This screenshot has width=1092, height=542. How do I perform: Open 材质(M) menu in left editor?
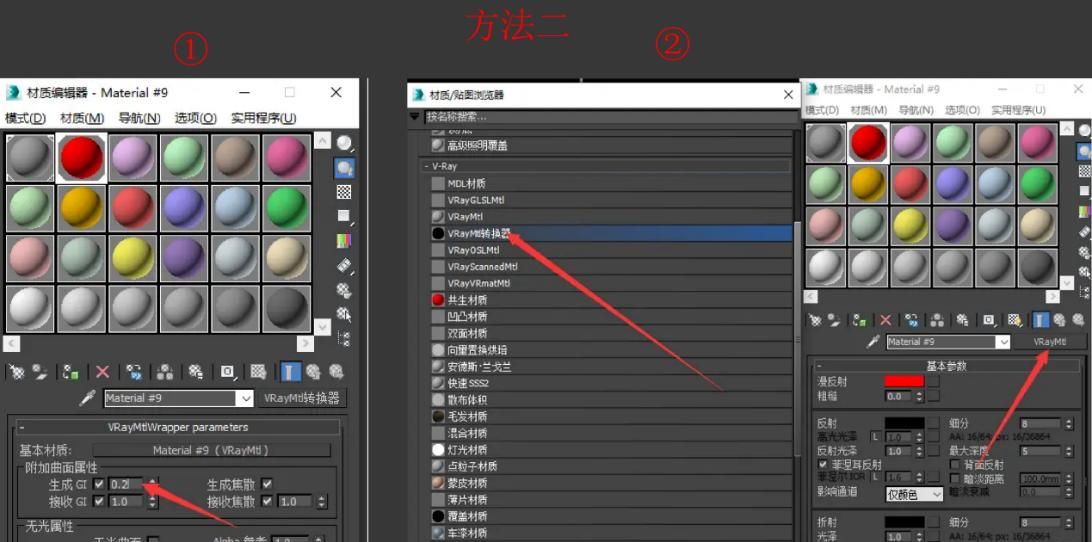(82, 118)
